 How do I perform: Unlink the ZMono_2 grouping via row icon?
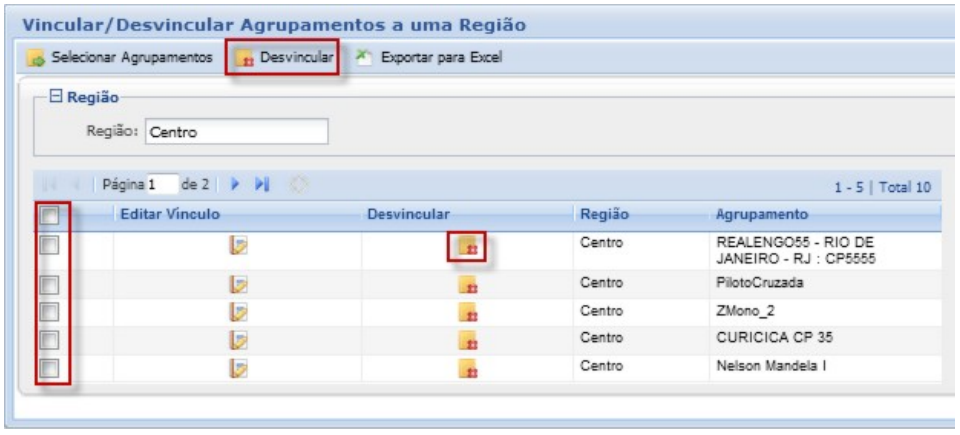(x=468, y=312)
